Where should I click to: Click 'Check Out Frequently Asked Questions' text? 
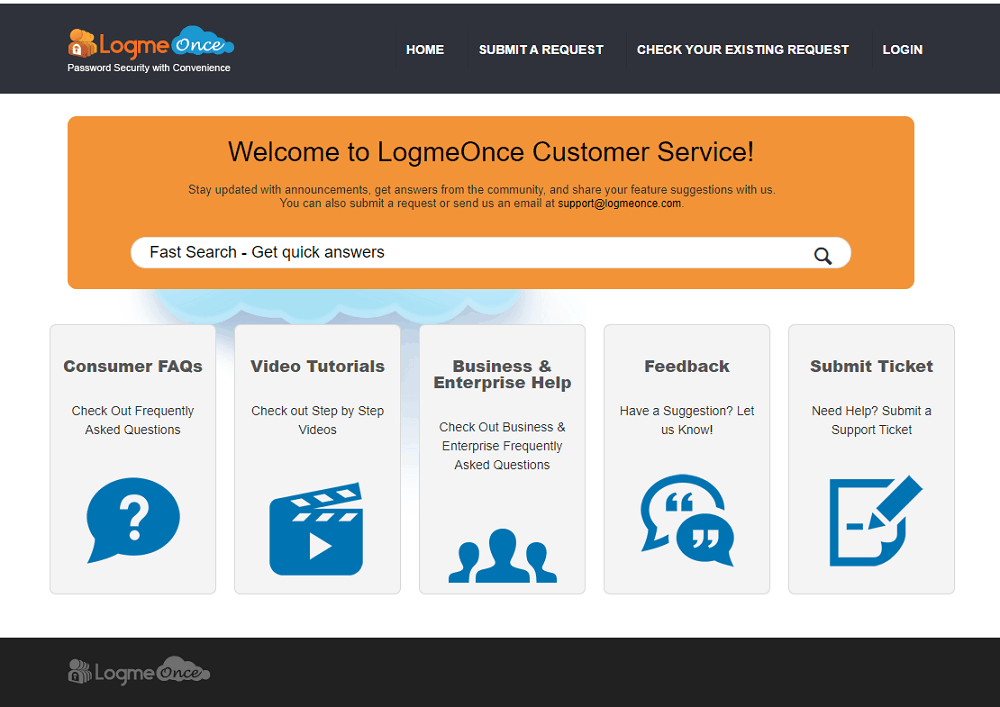click(133, 420)
